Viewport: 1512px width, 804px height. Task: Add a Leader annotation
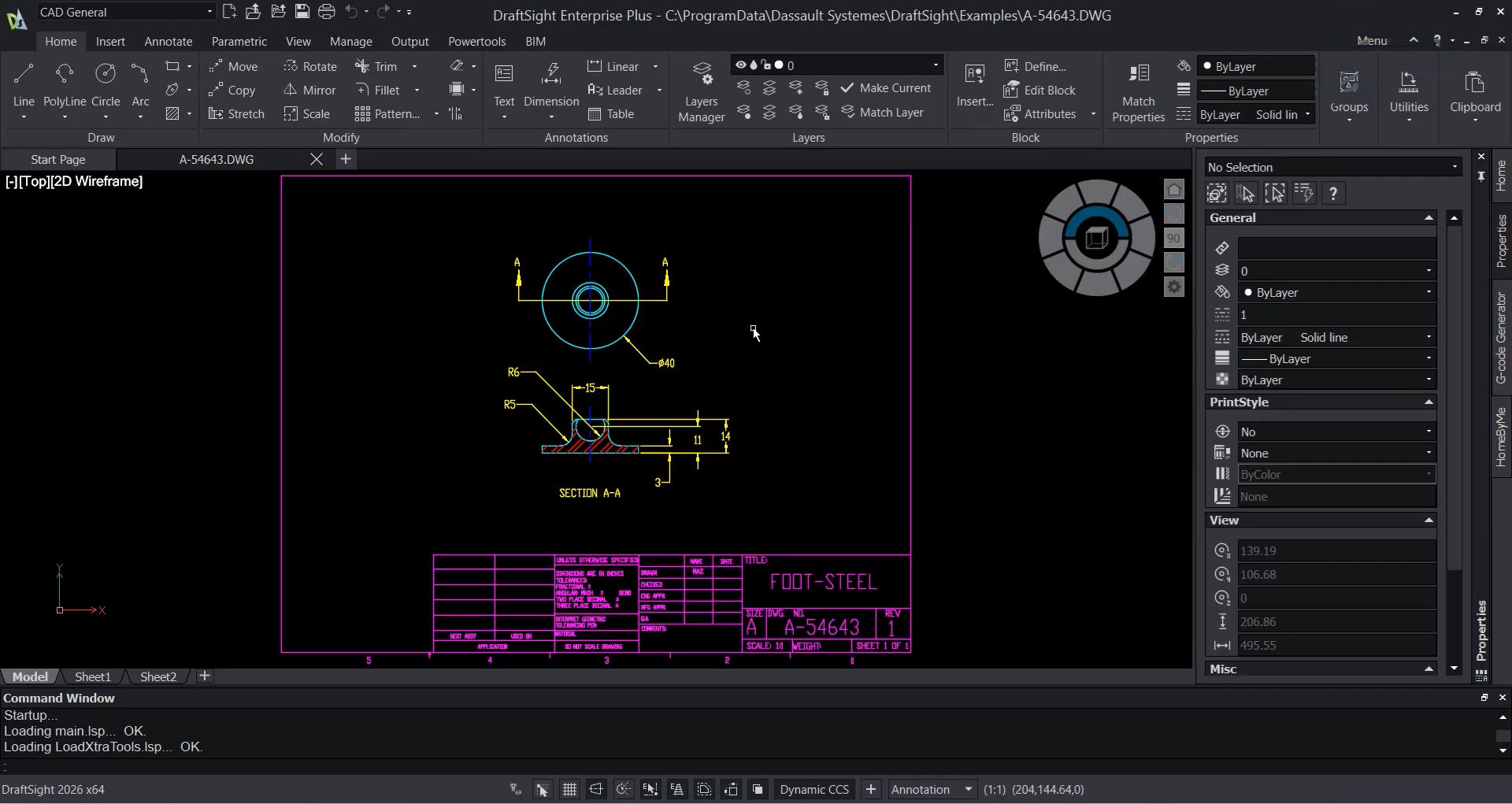[615, 91]
